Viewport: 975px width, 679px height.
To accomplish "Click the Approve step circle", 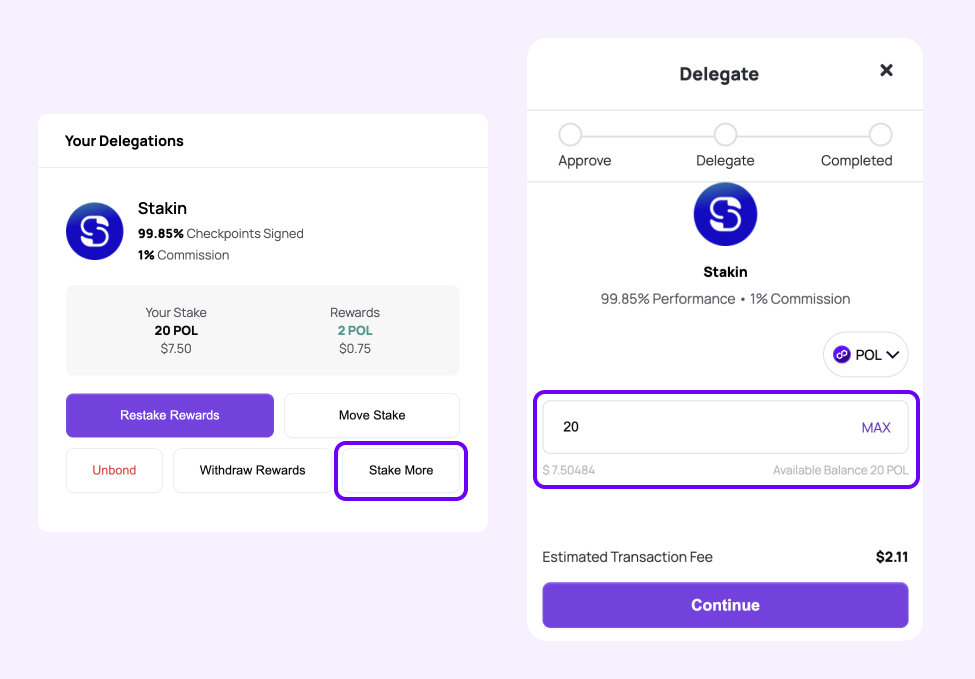I will pos(570,133).
